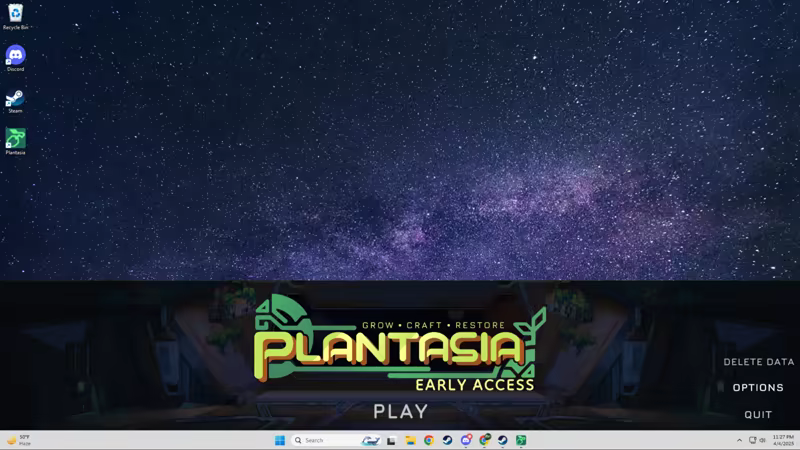Open Task View on the taskbar
The width and height of the screenshot is (800, 450).
(392, 440)
